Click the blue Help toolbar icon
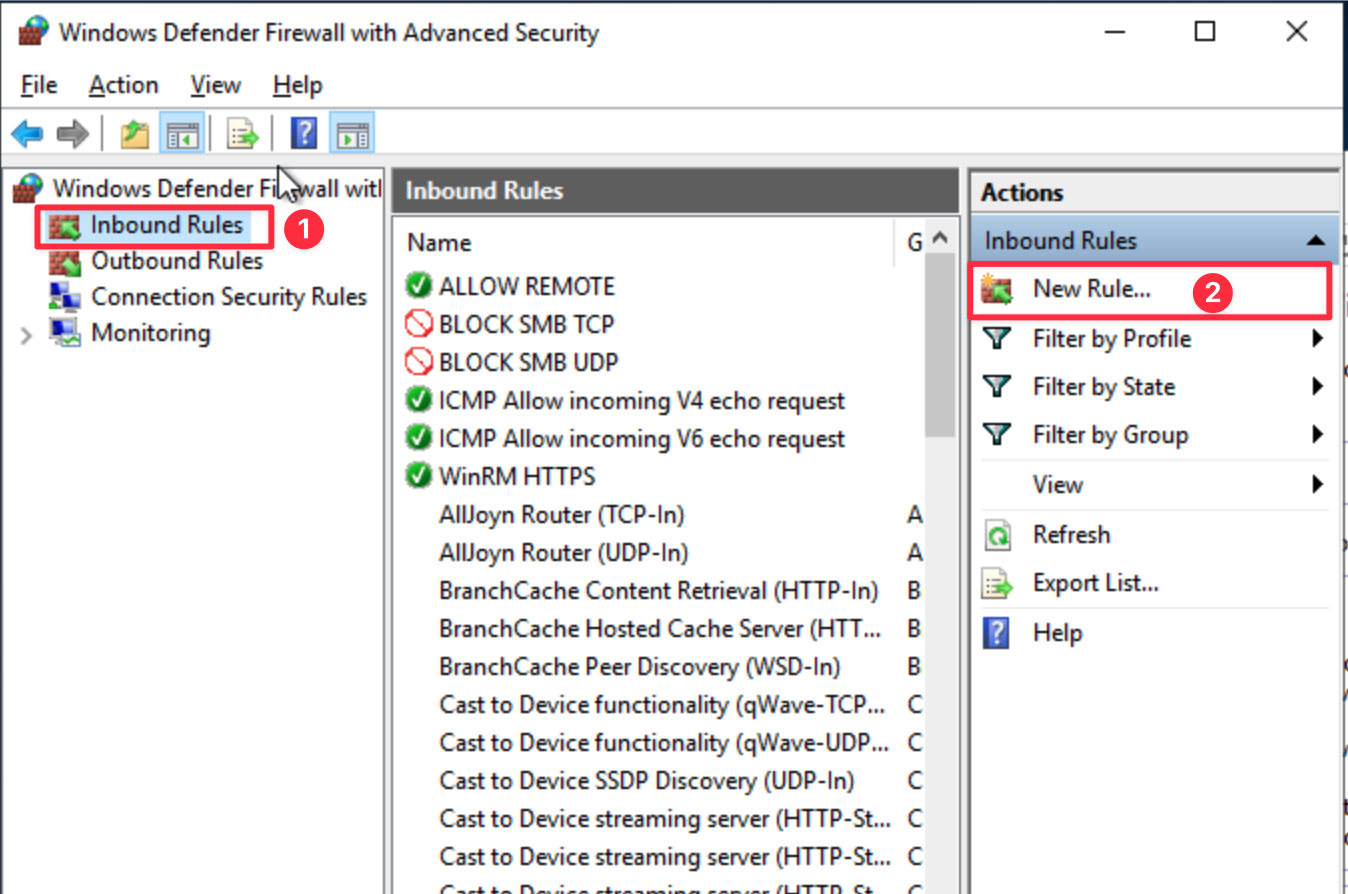 pyautogui.click(x=304, y=133)
